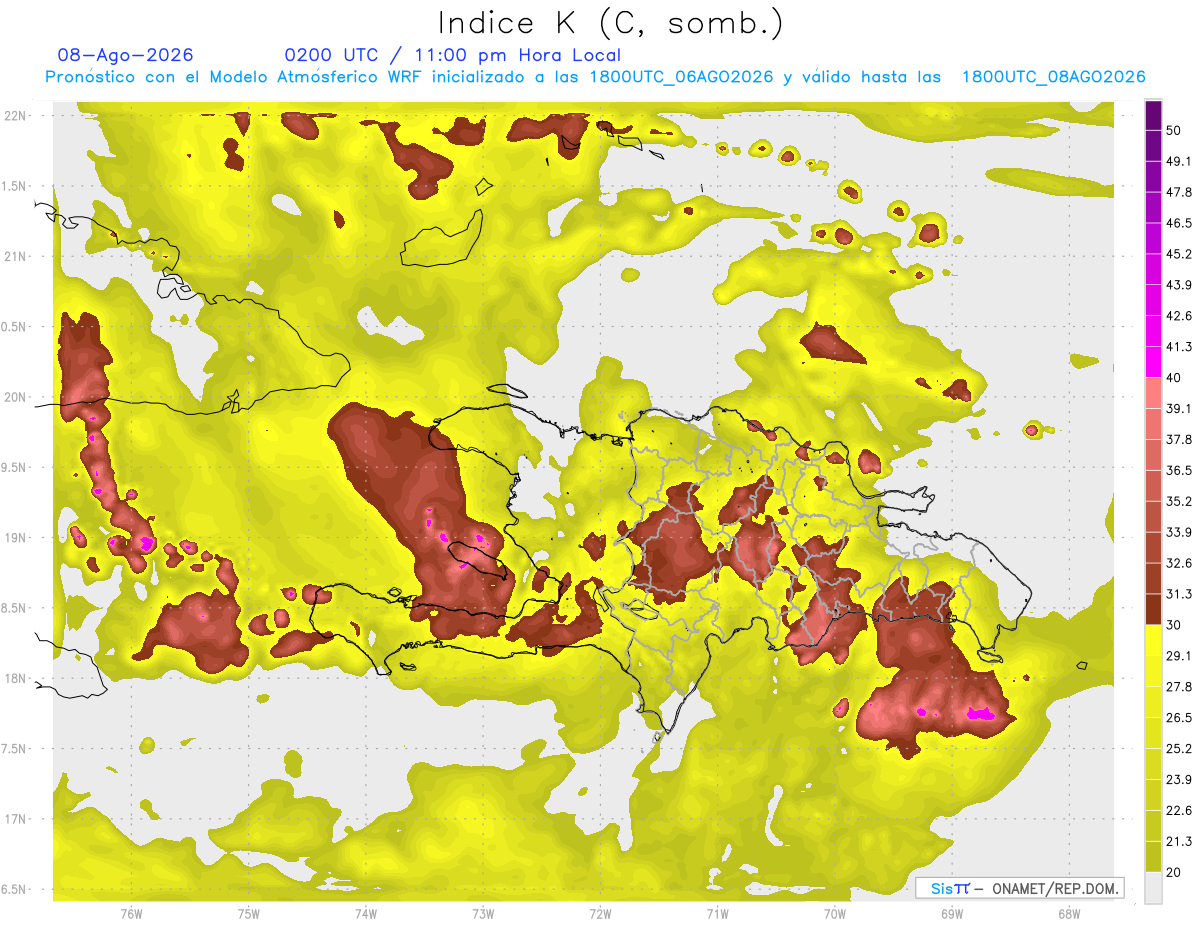Click the "21N" latitude axis label

15,256
